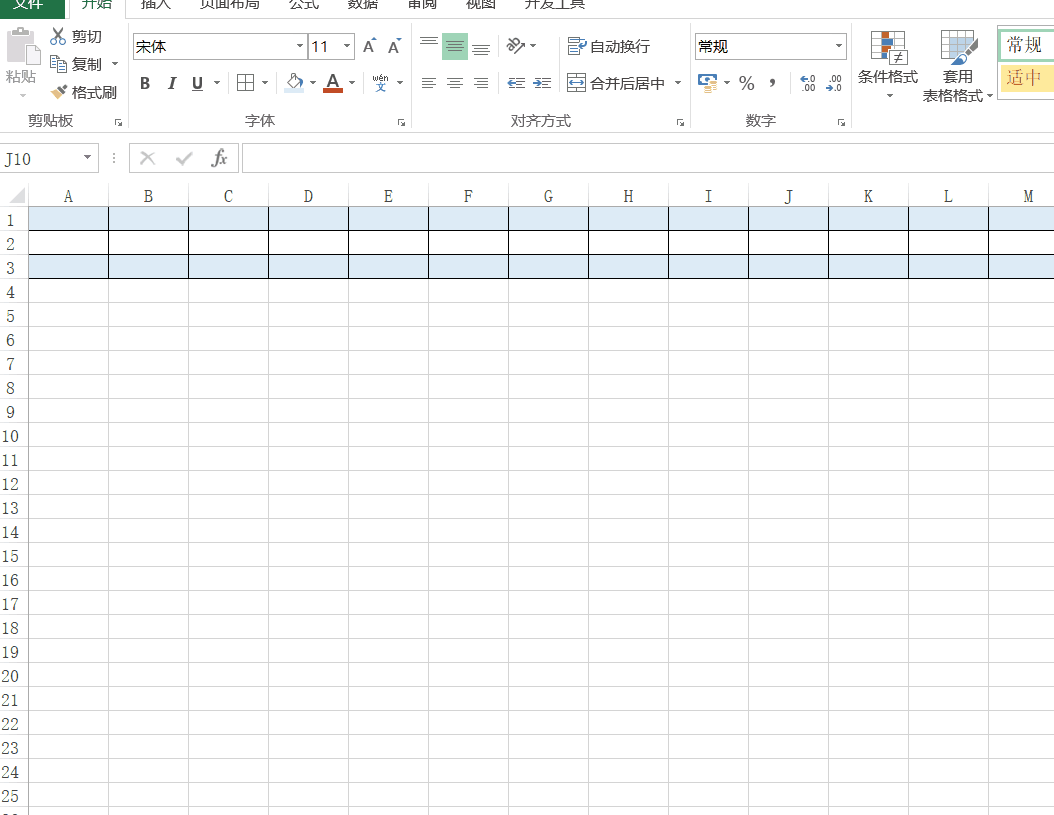Click the Copy (复制) icon
The image size is (1054, 815).
coord(58,64)
